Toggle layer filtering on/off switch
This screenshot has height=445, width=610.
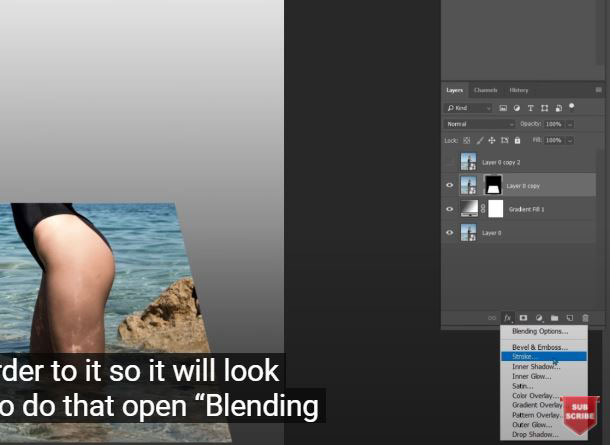pos(571,106)
